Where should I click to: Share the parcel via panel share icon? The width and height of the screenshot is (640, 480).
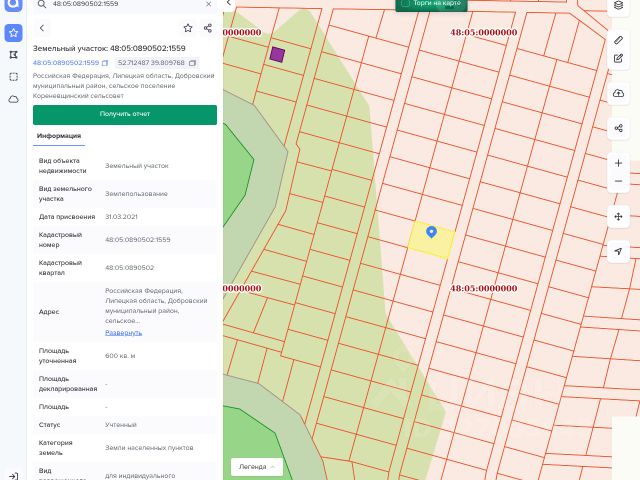click(208, 28)
